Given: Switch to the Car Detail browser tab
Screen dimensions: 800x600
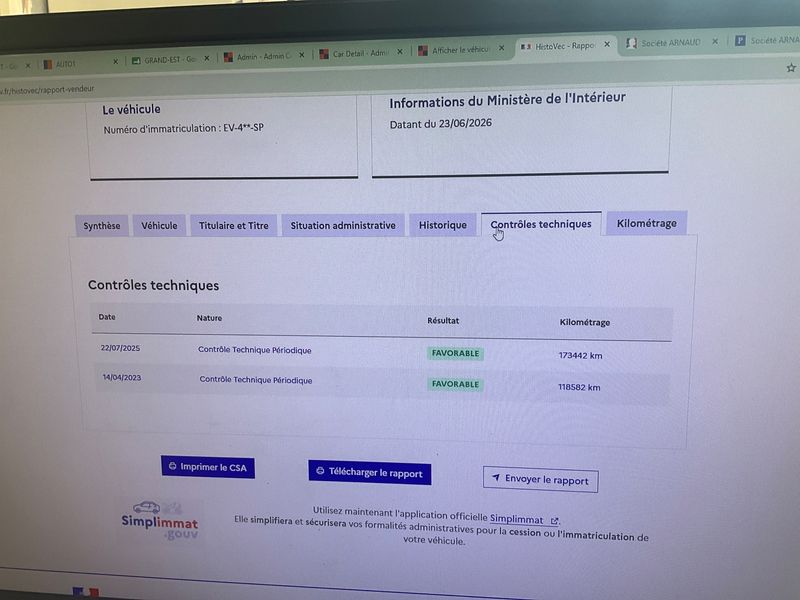Looking at the screenshot, I should (x=355, y=53).
